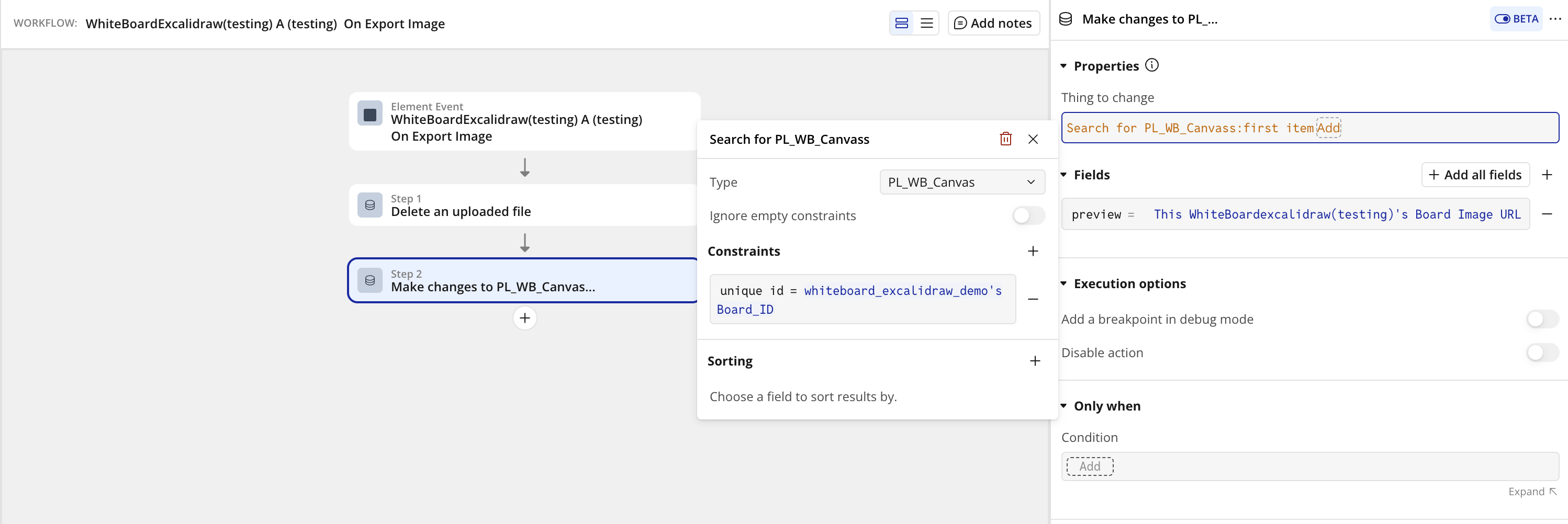Select Step 2 Make changes to PL_WB_Canvas

tap(523, 280)
